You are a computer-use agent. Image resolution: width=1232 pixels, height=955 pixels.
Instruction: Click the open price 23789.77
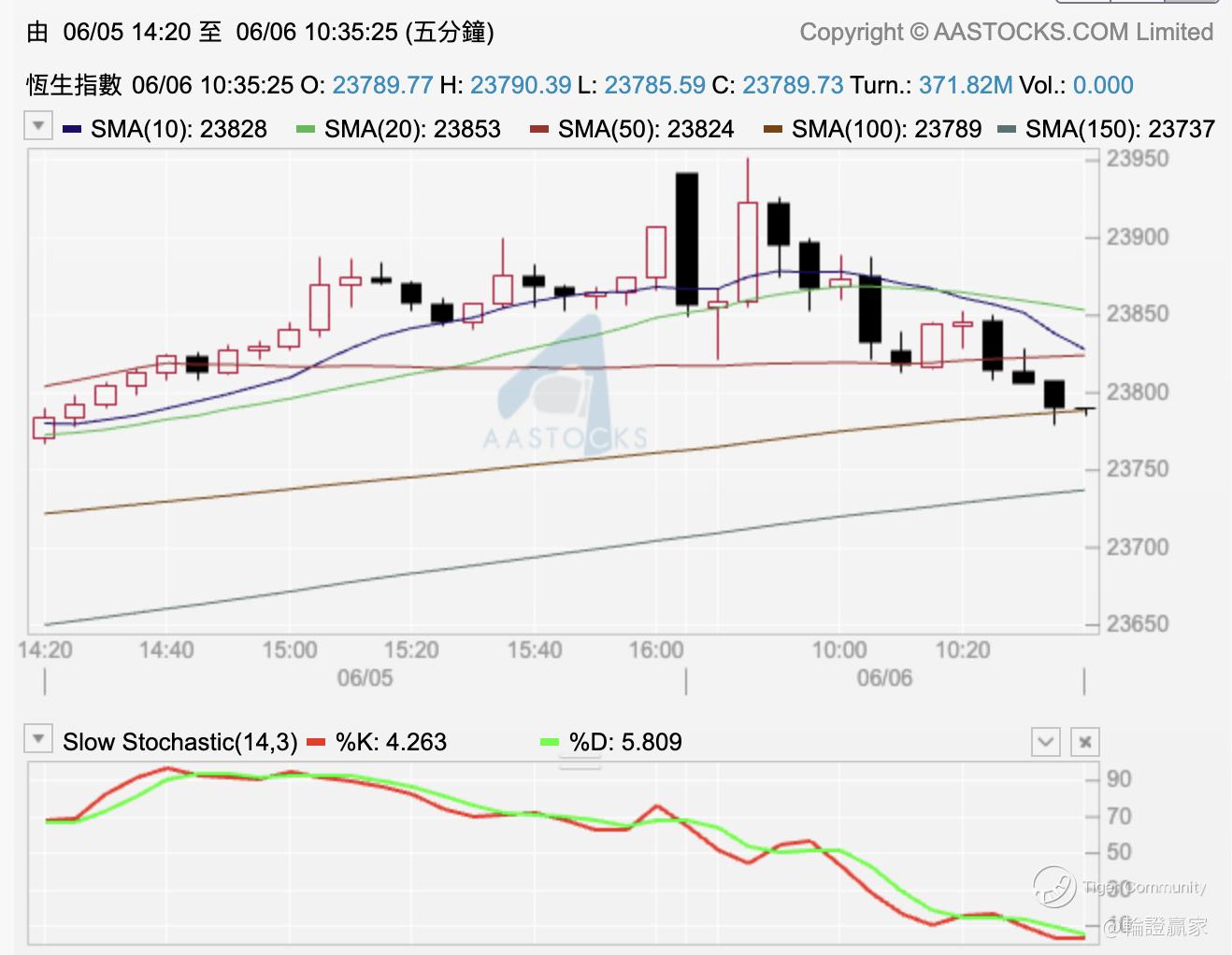pyautogui.click(x=382, y=85)
